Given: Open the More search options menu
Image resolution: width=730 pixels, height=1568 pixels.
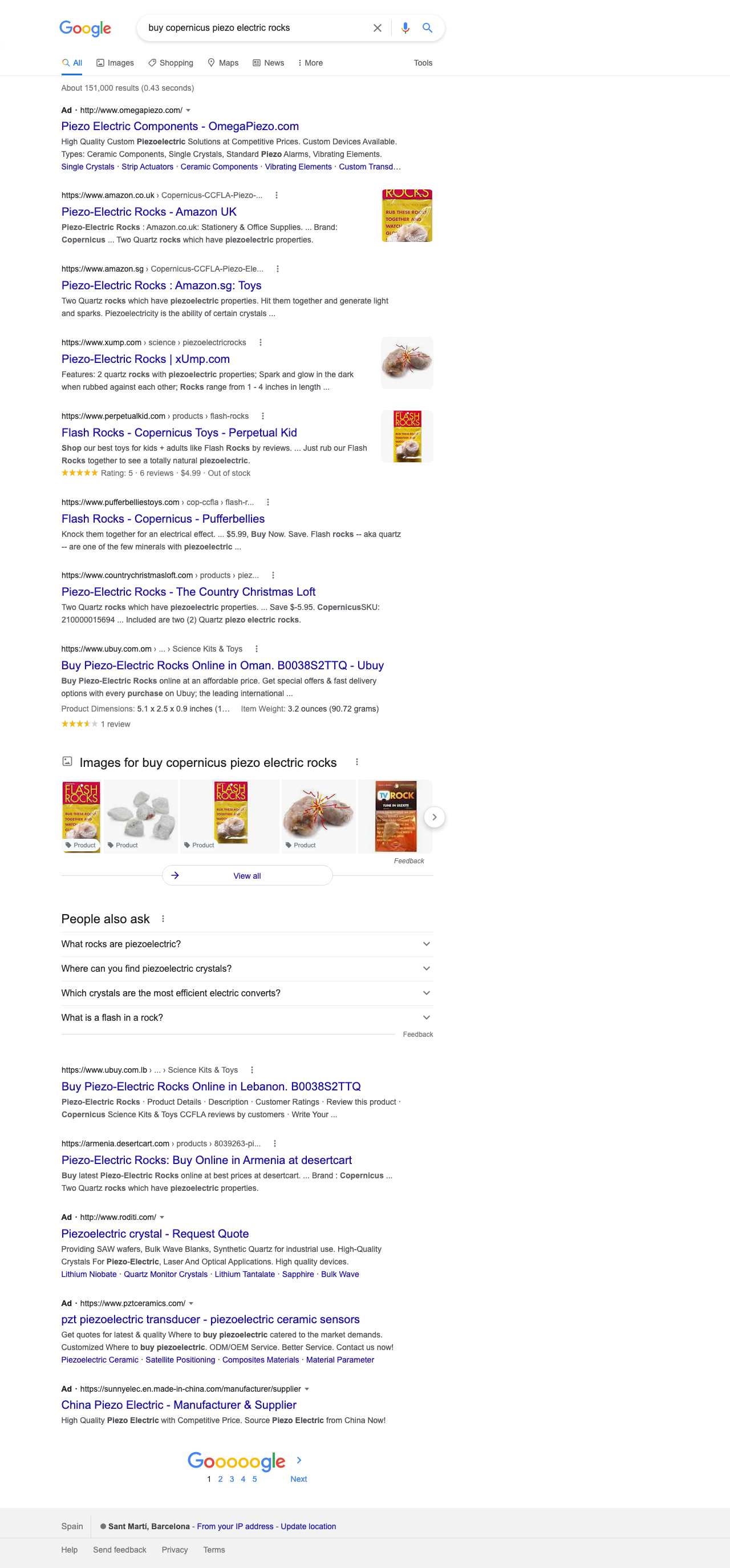Looking at the screenshot, I should (x=310, y=63).
